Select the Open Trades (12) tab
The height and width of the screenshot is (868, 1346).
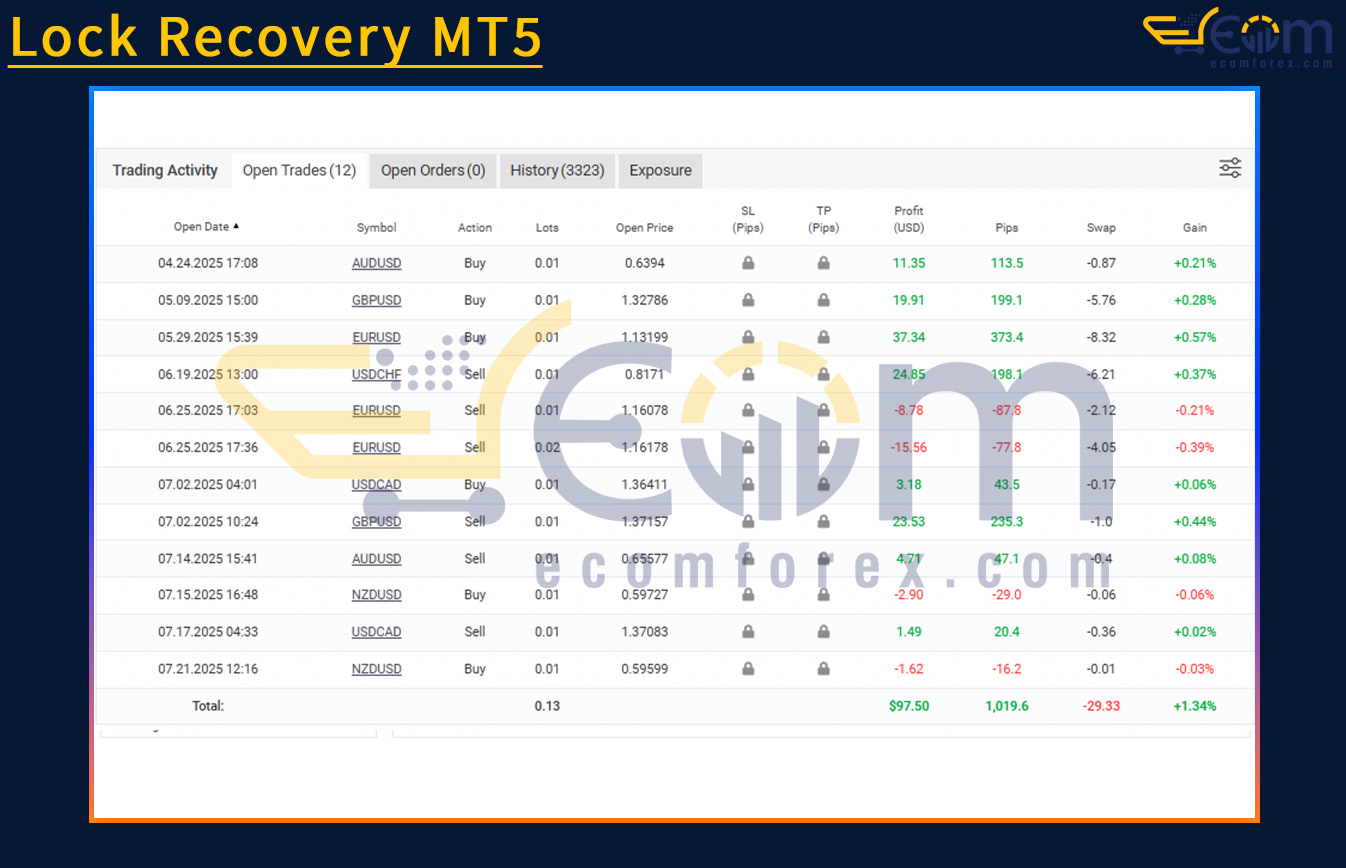(x=299, y=170)
